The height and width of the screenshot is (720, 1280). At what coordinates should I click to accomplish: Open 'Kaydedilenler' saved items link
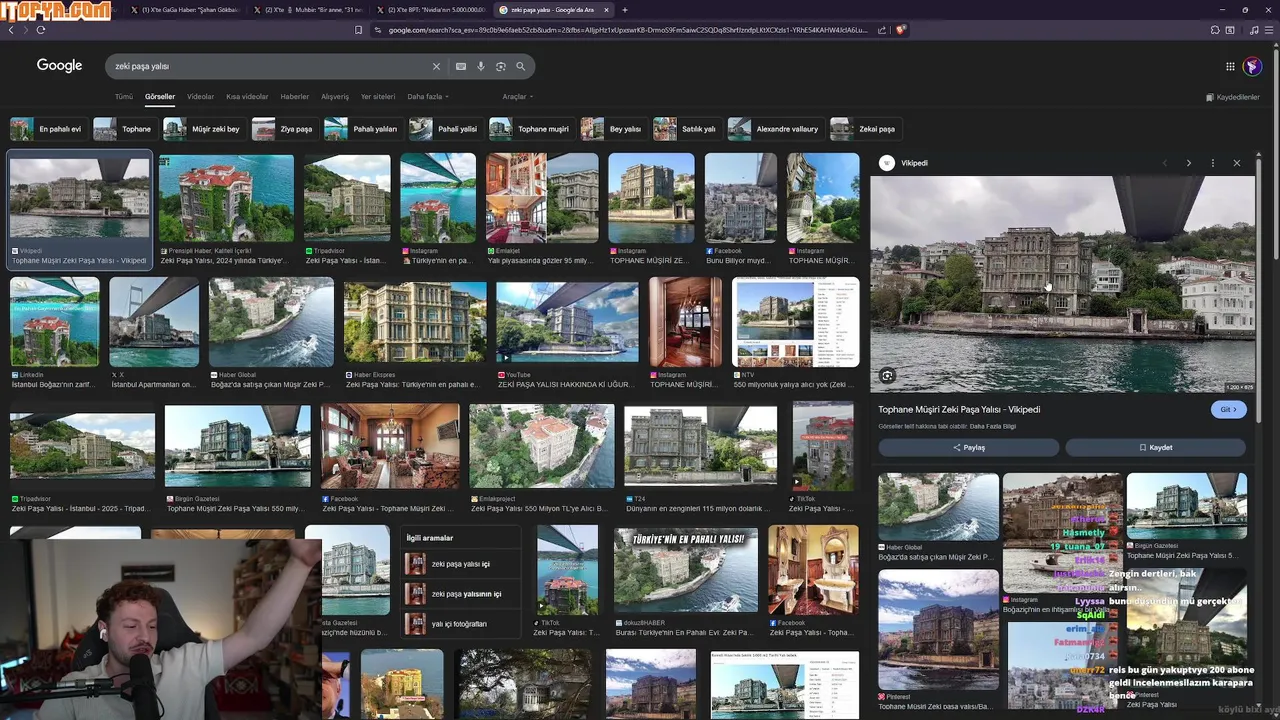click(x=1232, y=97)
